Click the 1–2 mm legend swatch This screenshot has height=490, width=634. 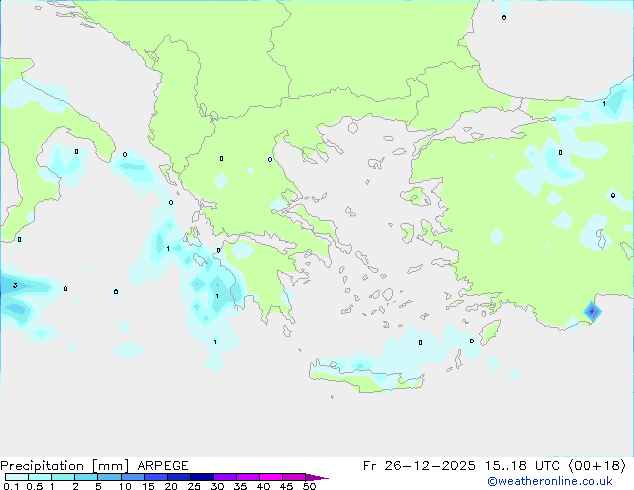[63, 477]
